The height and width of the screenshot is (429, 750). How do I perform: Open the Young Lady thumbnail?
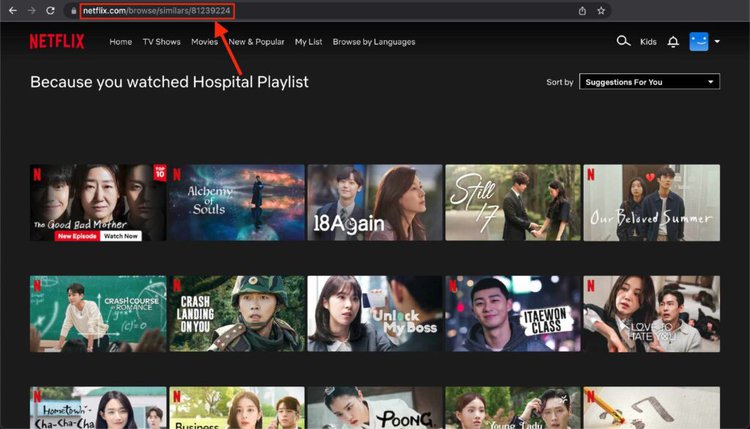click(513, 407)
